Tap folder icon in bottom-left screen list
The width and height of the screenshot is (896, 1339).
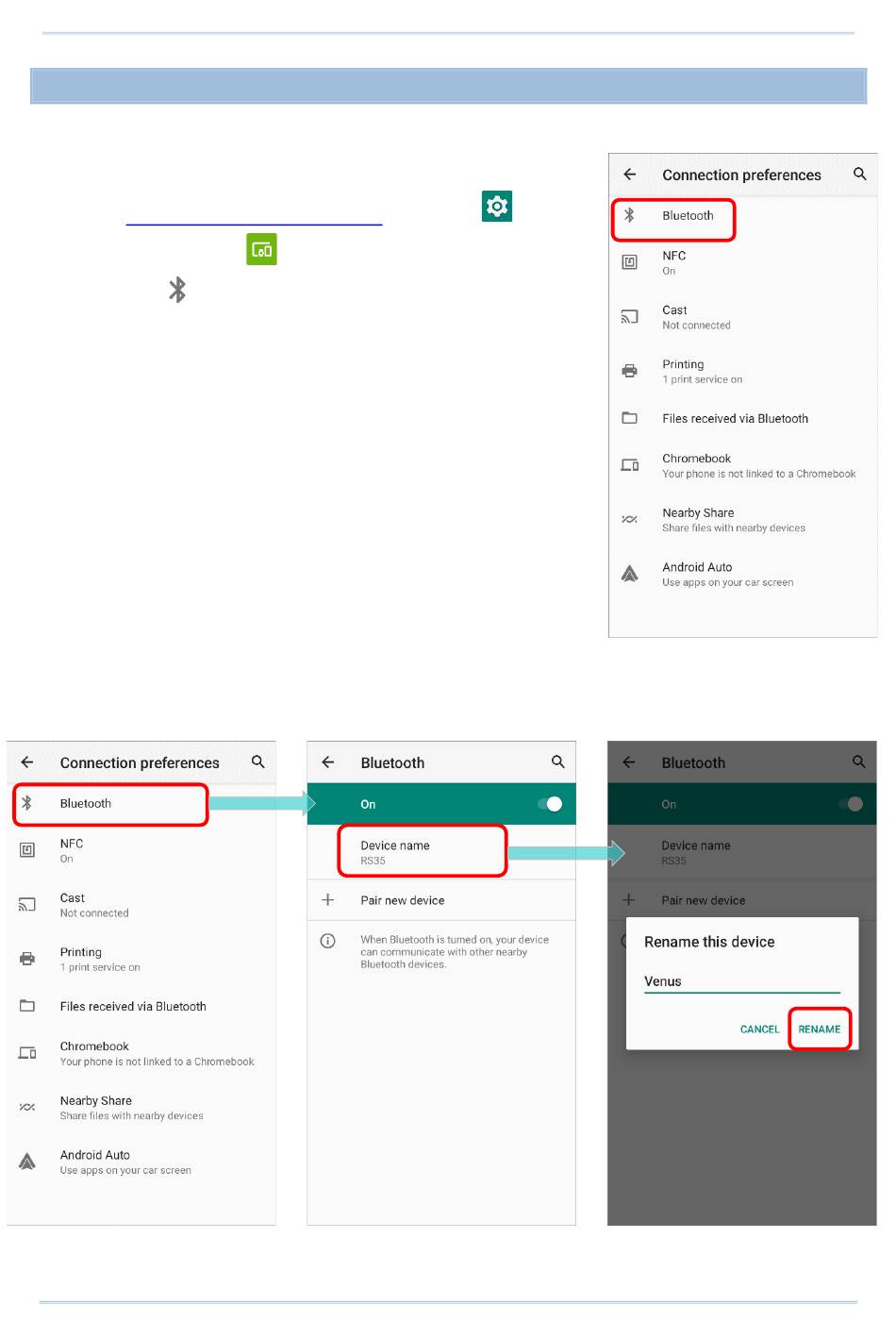pos(27,1006)
